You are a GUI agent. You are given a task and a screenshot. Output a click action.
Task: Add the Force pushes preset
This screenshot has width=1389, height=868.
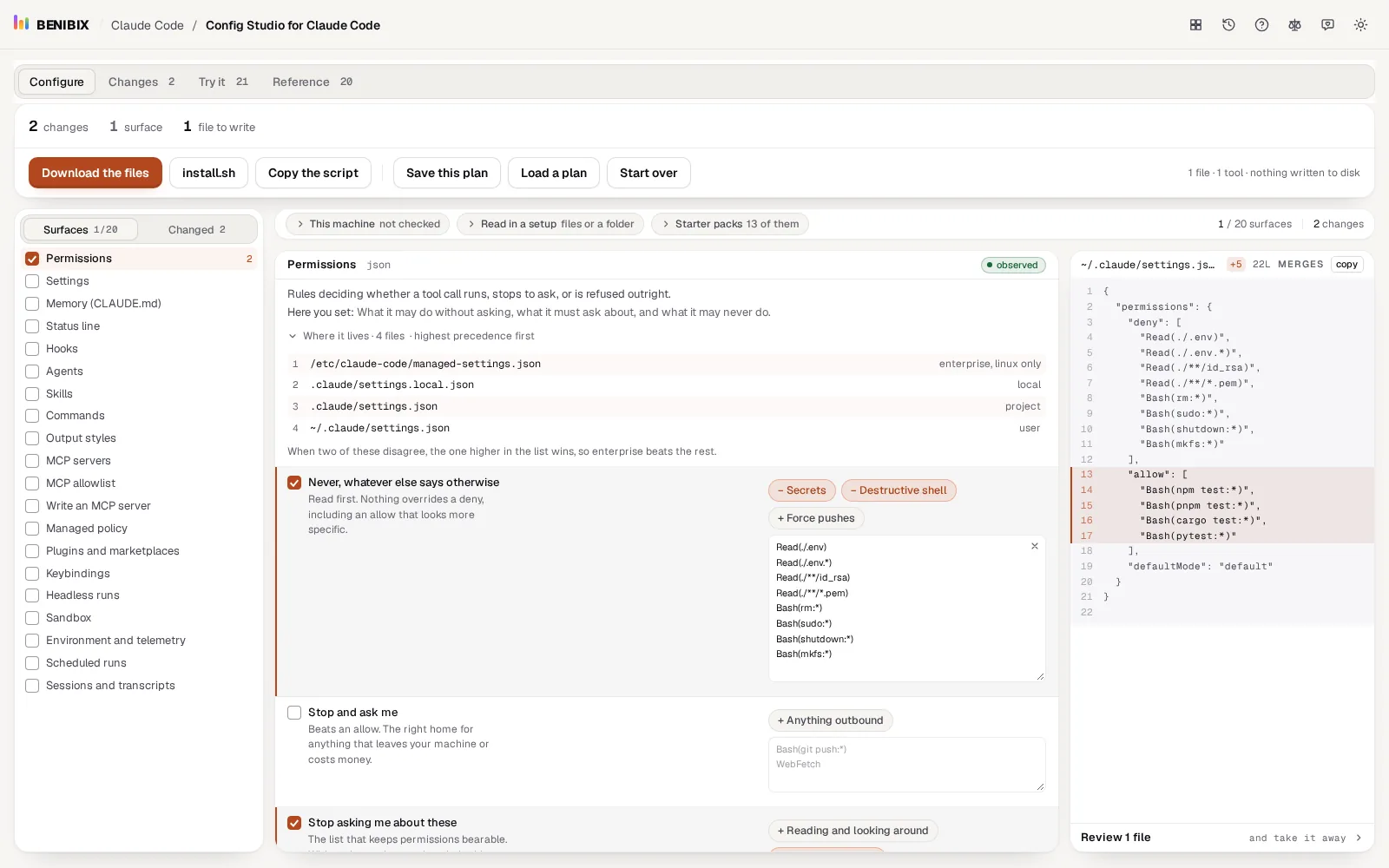pyautogui.click(x=816, y=518)
